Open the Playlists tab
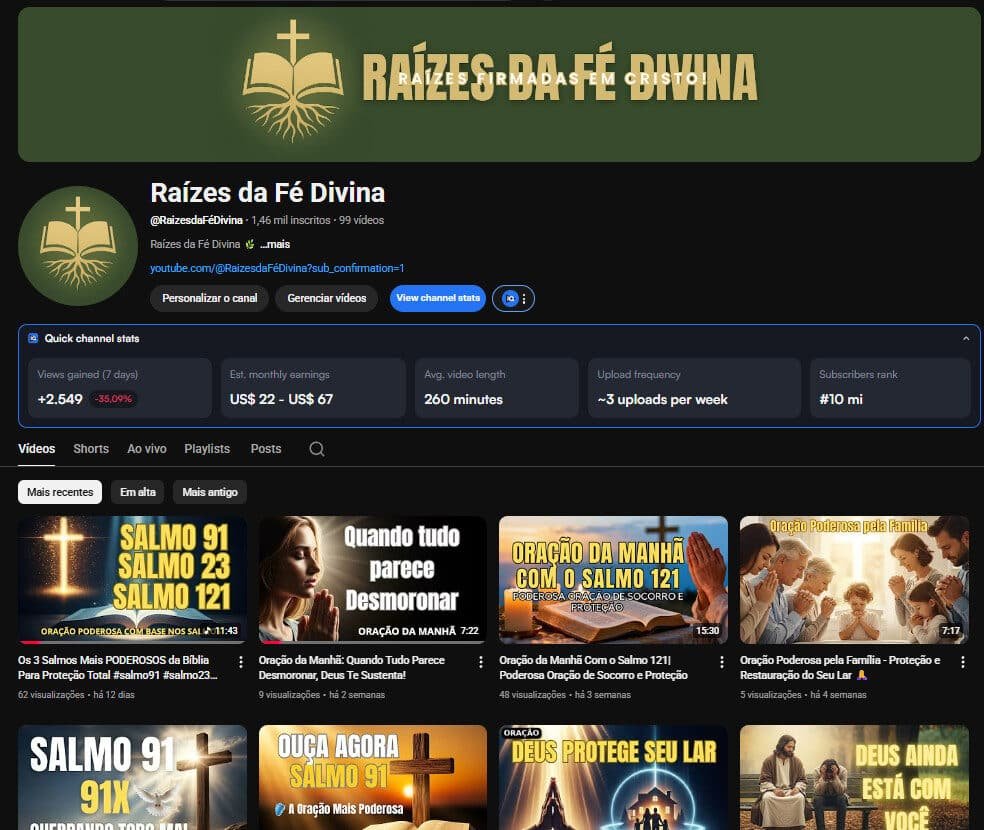 tap(206, 449)
